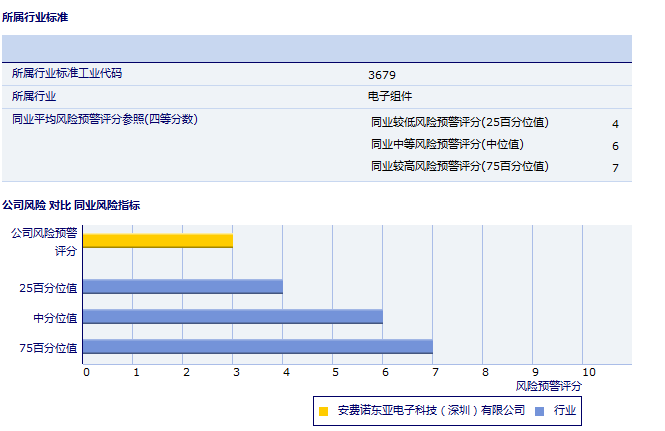665x431 pixels.
Task: Select 同业较高风险预警评分(75百分位值) text
Action: tap(460, 167)
